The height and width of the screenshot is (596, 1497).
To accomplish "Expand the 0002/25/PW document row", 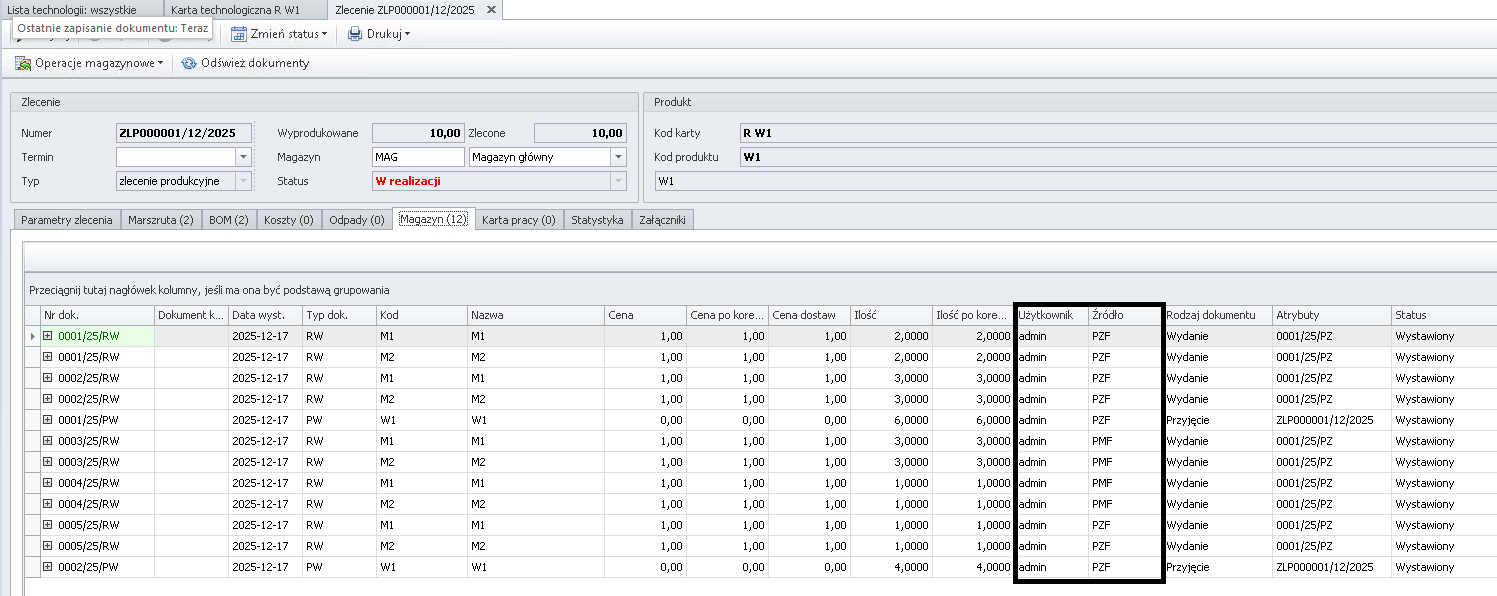I will 47,567.
